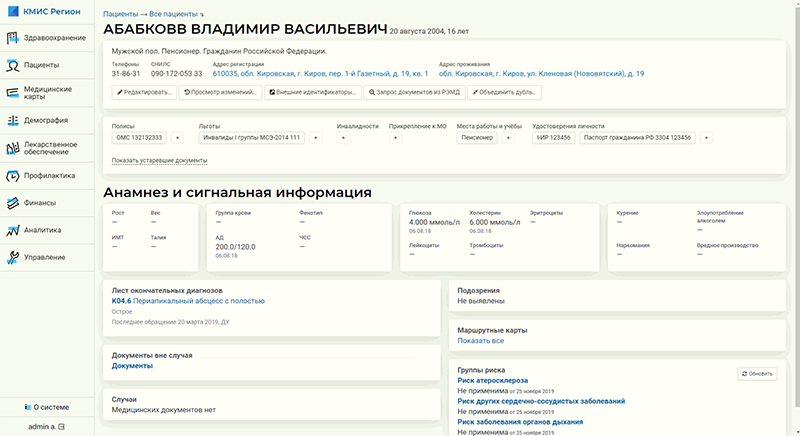Click the Глюкоза value 4.000 ммоль/л
Screen dimensions: 800x436
coord(434,222)
